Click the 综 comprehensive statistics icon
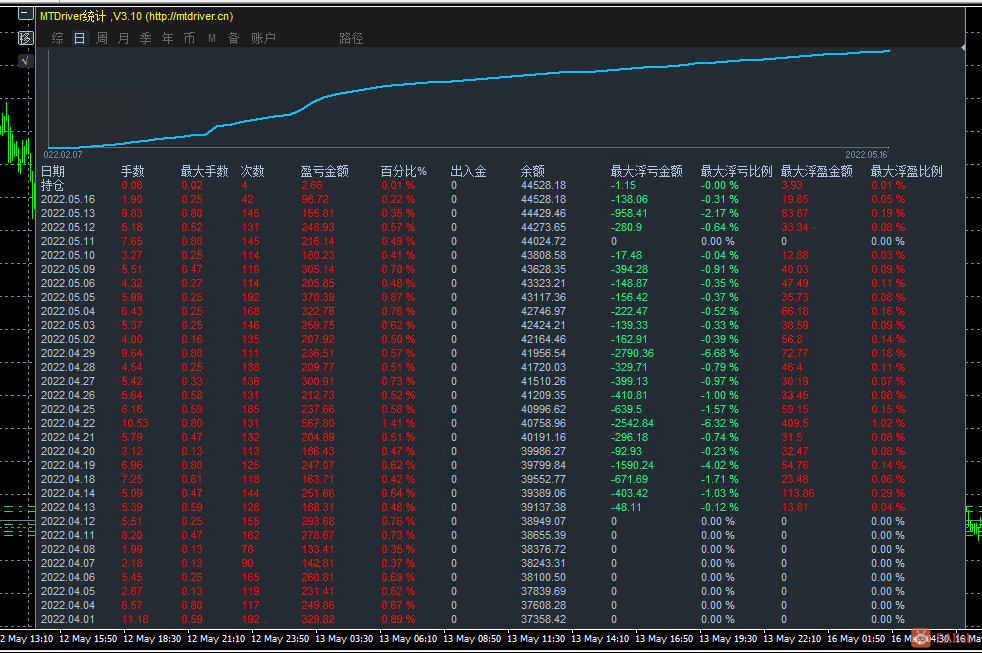 pos(57,38)
